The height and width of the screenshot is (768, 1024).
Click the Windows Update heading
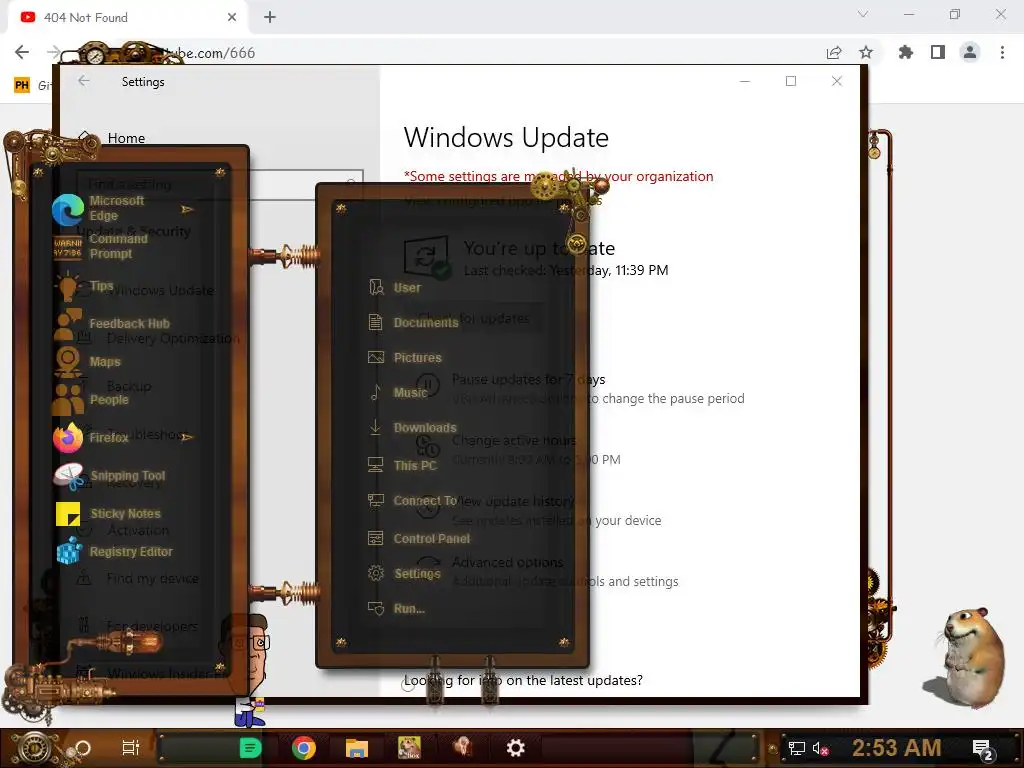click(x=506, y=138)
